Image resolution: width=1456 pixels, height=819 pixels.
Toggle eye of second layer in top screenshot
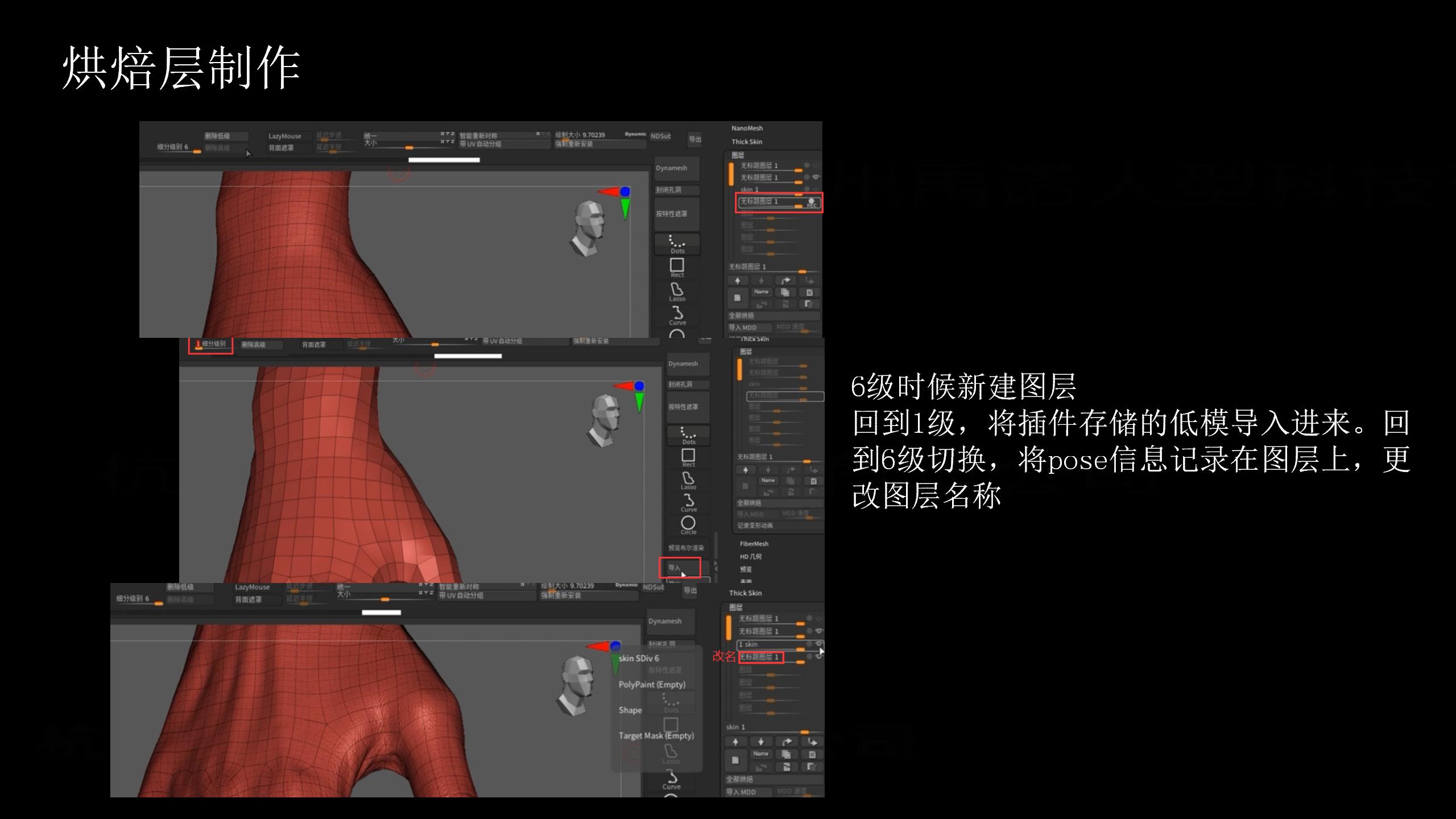816,177
